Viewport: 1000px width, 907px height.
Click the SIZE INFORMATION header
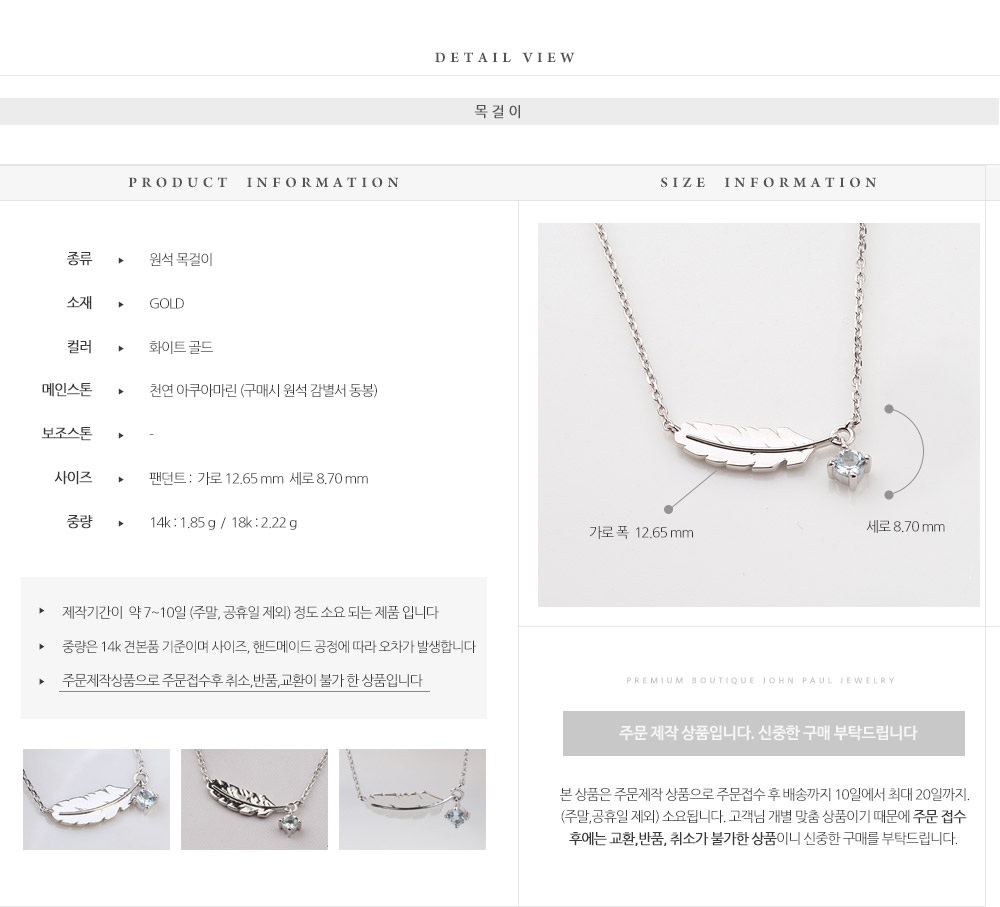[x=769, y=182]
